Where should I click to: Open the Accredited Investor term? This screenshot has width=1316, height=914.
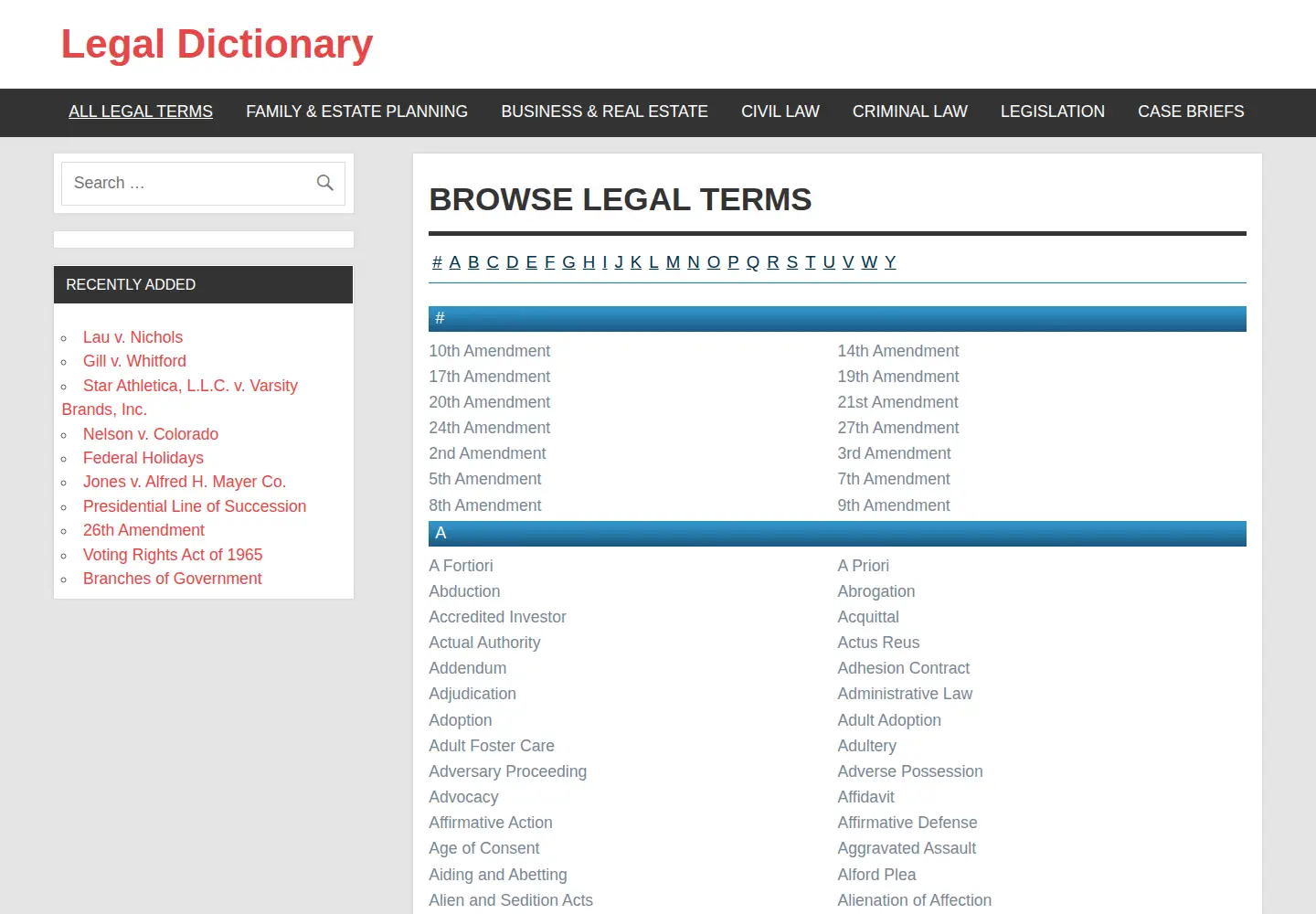click(x=498, y=617)
